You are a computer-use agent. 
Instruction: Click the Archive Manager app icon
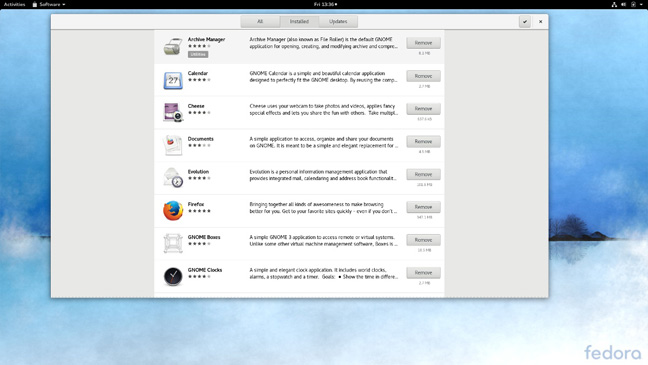coord(173,46)
